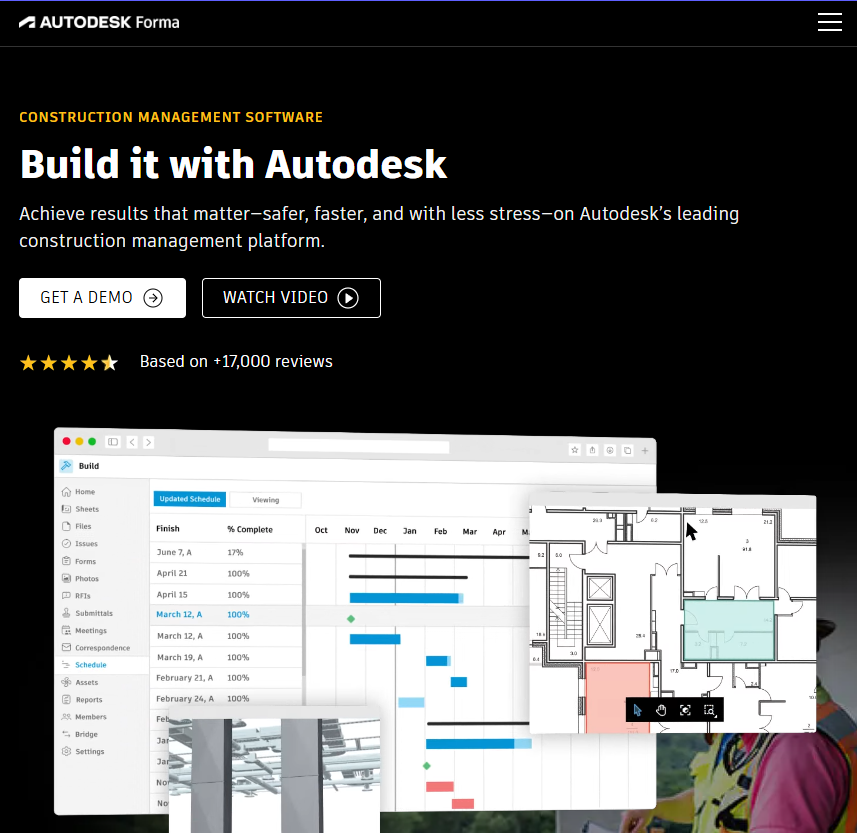Click the play icon in WATCH VIDEO
This screenshot has width=857, height=833.
(x=348, y=298)
